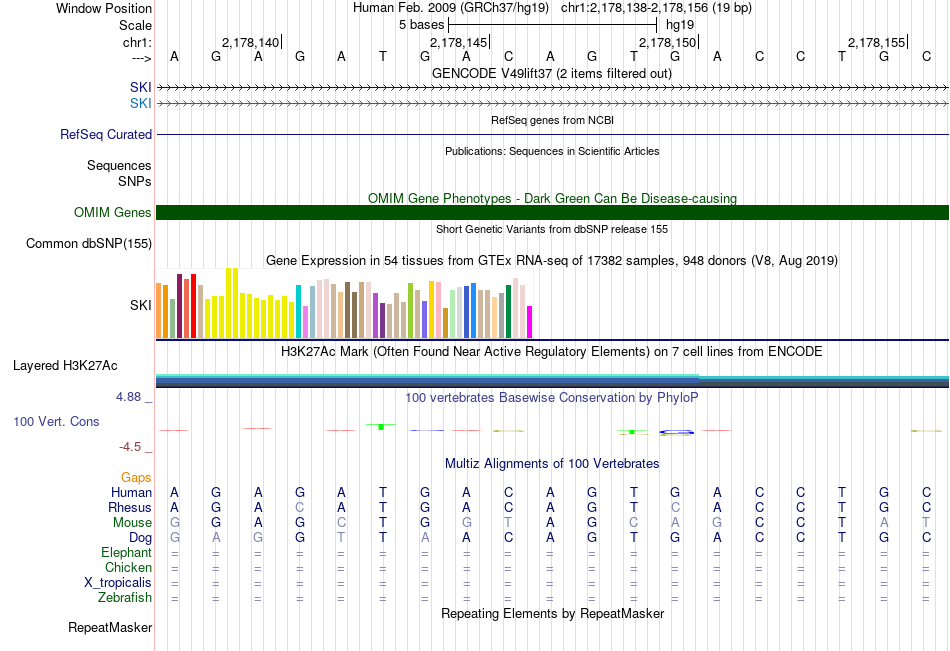Click the GENCODE V49lift37 track title
Screen dimensions: 950x651
coord(552,73)
